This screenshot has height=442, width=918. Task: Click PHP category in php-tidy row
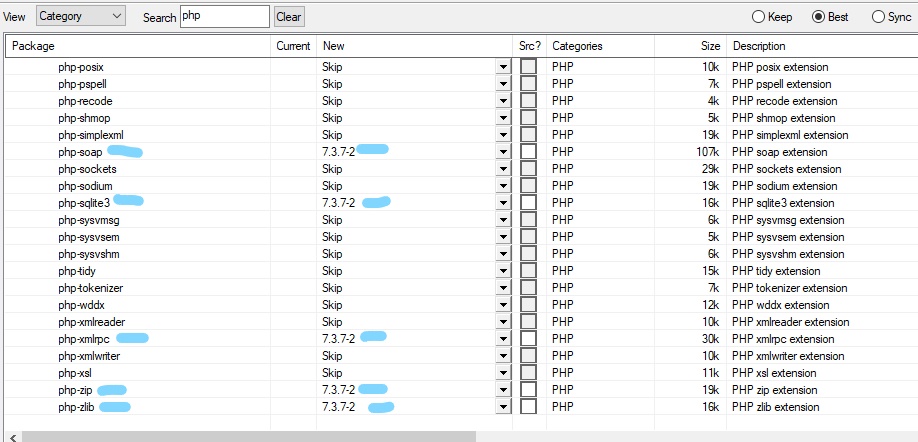[x=563, y=270]
